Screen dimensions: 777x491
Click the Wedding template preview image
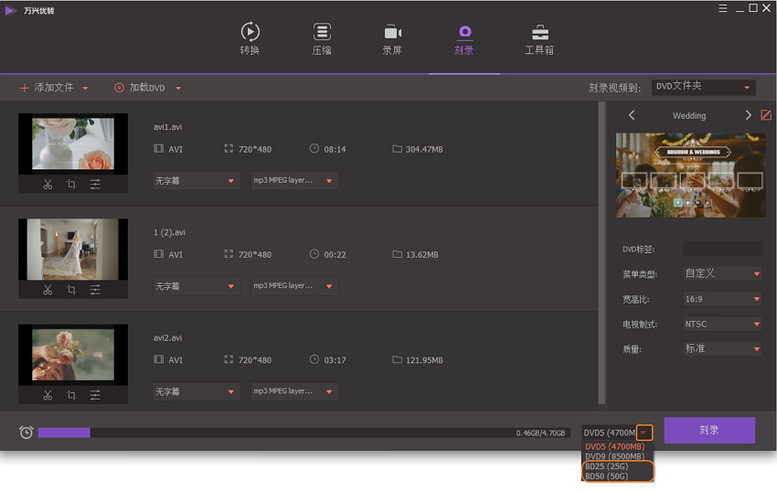click(x=690, y=175)
